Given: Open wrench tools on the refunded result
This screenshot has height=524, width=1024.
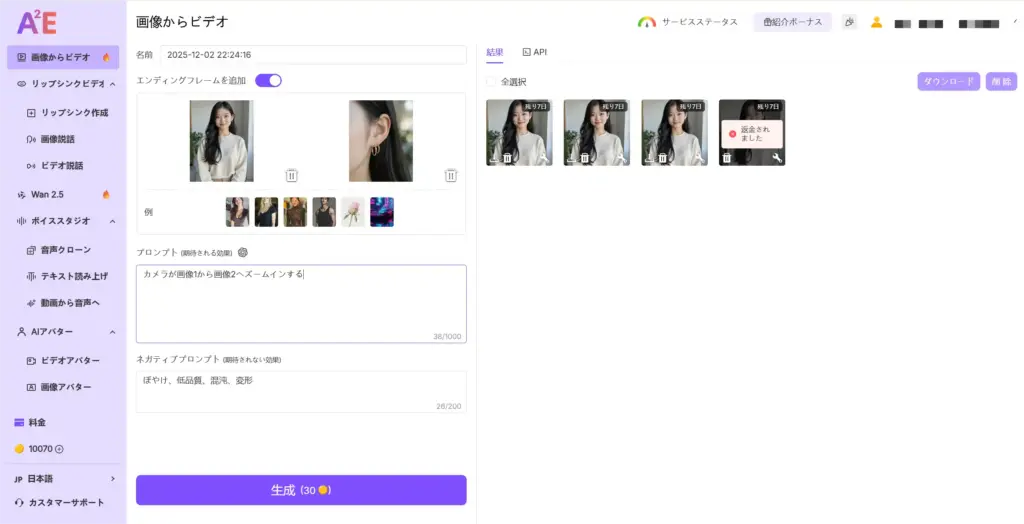Looking at the screenshot, I should click(x=777, y=157).
